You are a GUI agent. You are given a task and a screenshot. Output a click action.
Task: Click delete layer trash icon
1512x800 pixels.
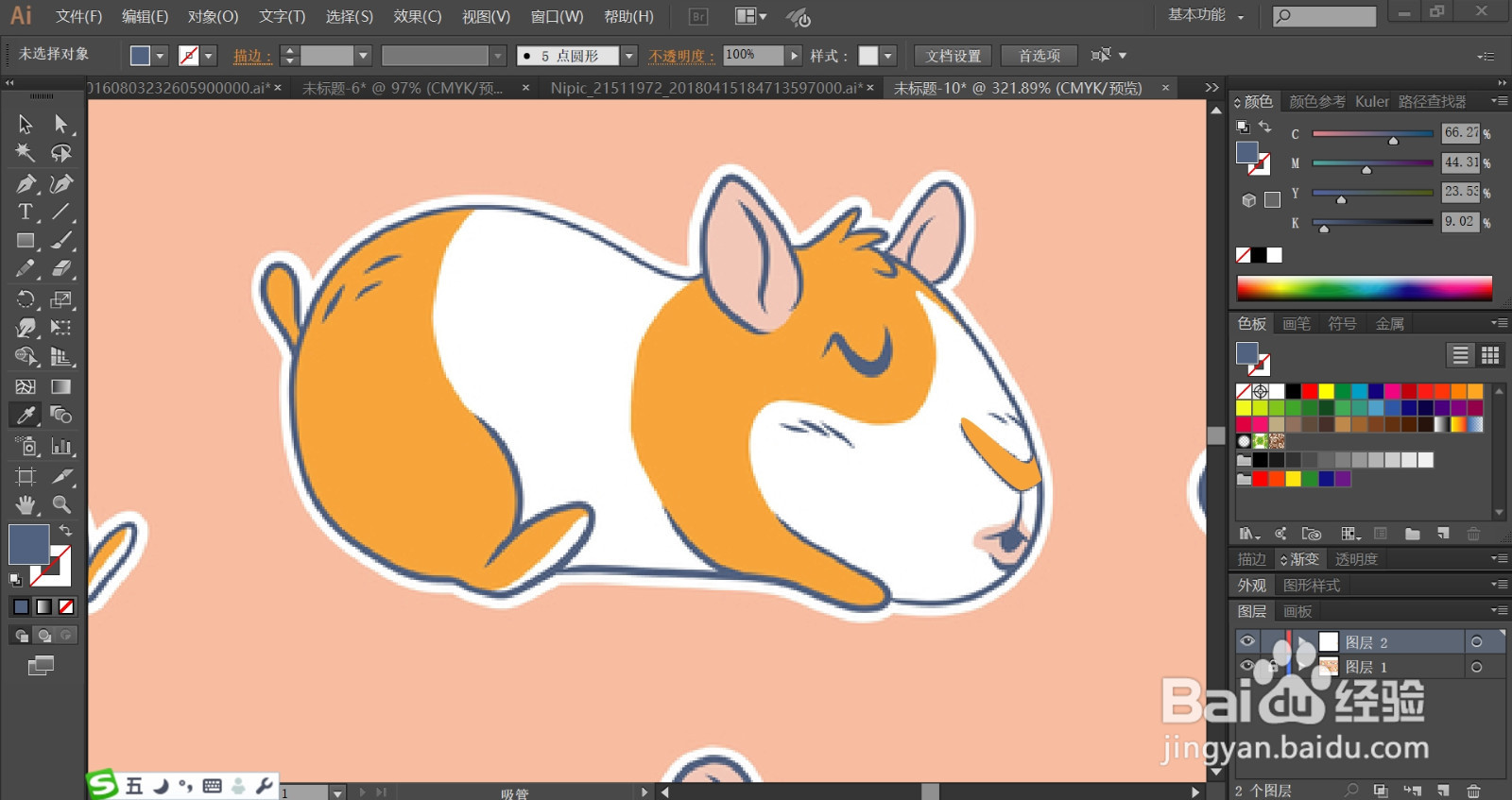(x=1473, y=791)
